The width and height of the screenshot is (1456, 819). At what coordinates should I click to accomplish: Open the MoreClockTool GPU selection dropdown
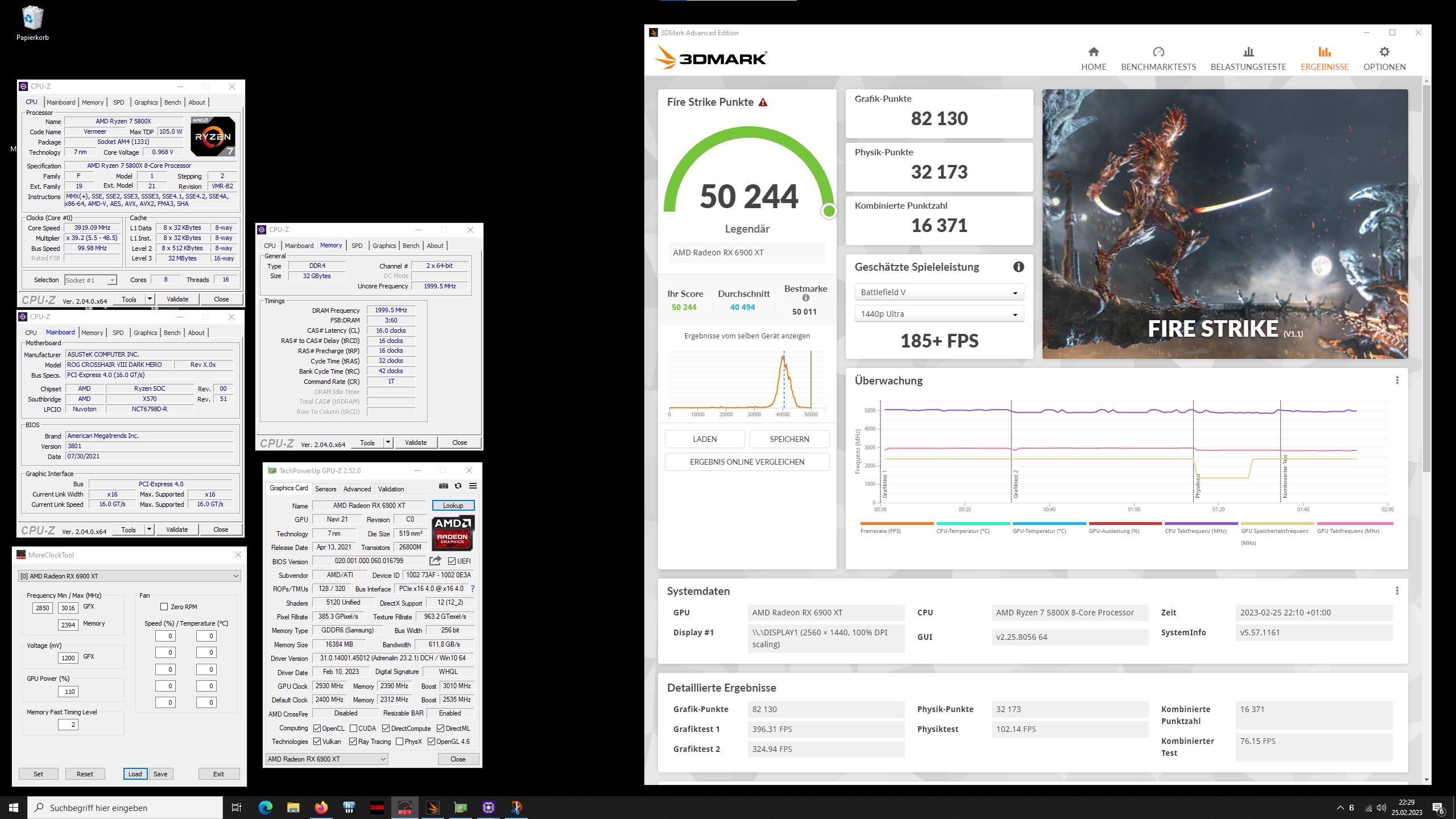130,576
